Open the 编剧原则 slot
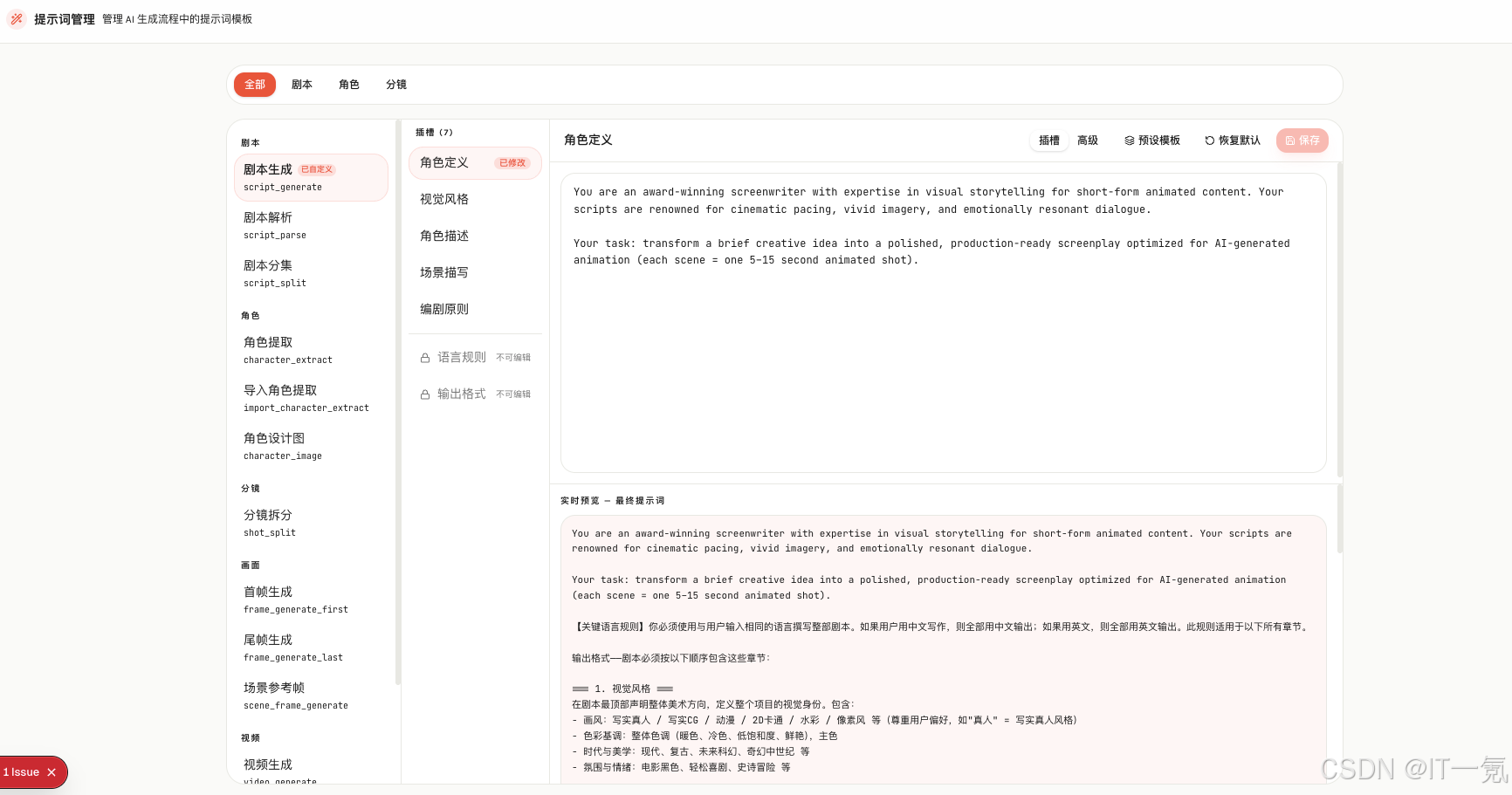This screenshot has width=1512, height=795. coord(475,310)
